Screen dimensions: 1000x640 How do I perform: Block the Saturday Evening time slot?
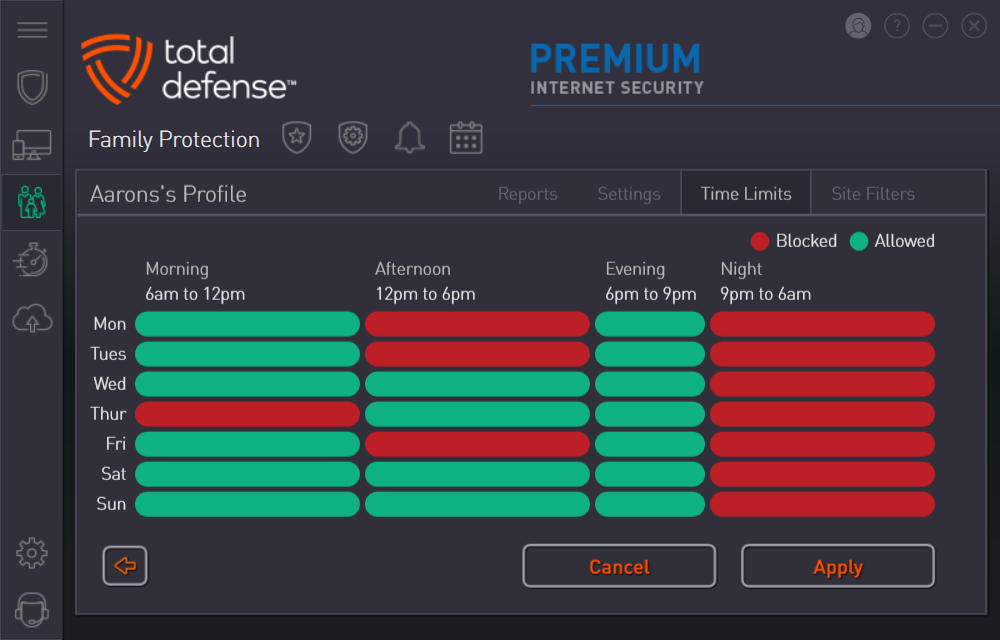point(650,473)
